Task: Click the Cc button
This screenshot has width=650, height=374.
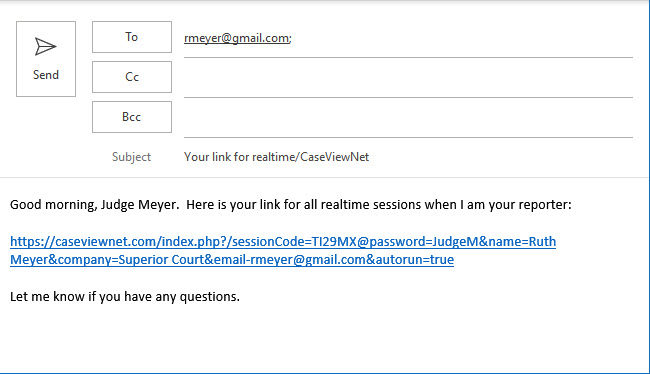Action: [132, 77]
